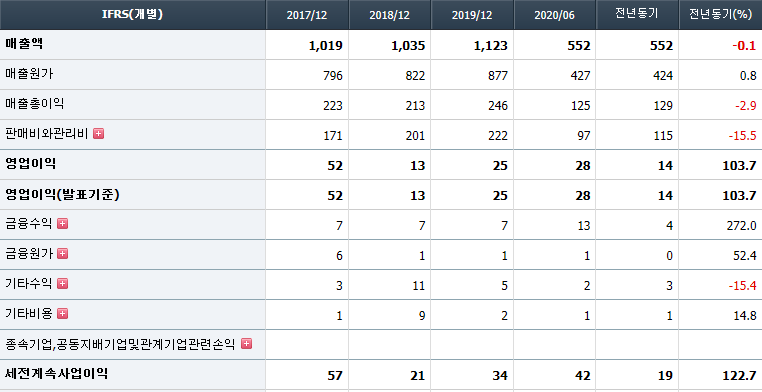Click 기타비용 change value 14.8
This screenshot has width=762, height=392.
745,316
